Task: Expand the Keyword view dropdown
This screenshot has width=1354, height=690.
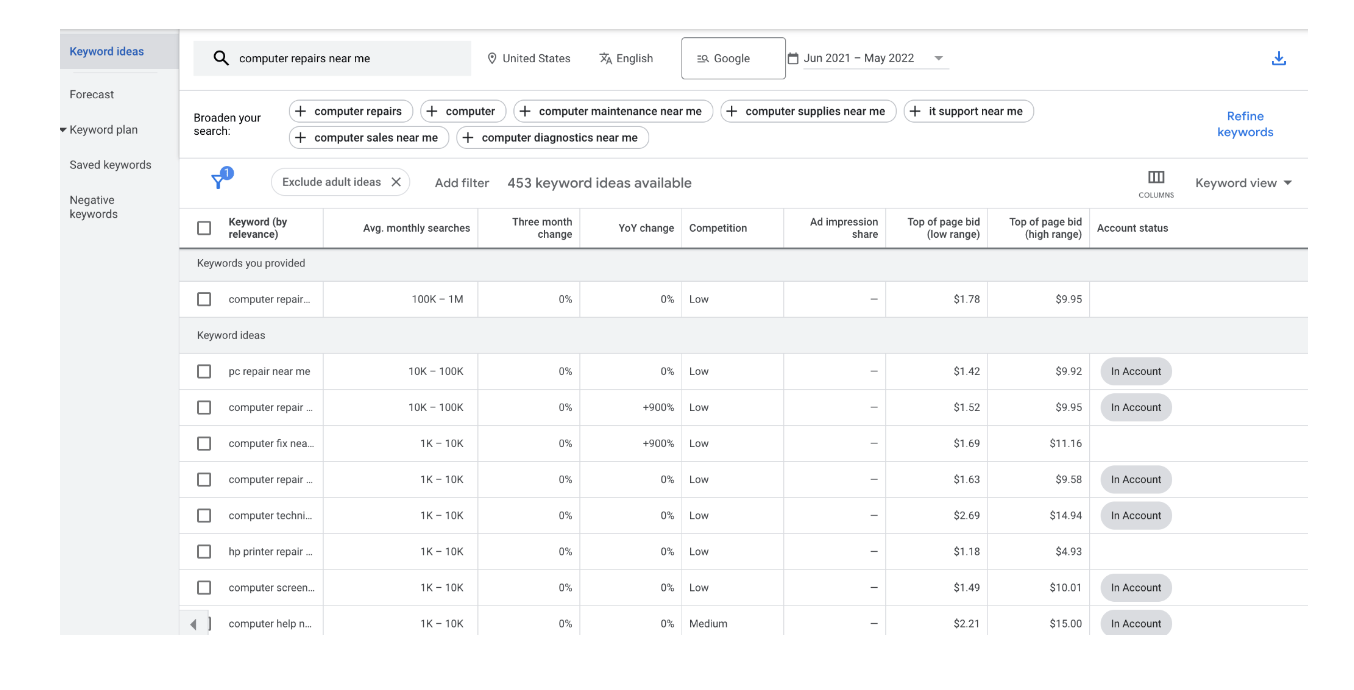Action: click(x=1243, y=183)
